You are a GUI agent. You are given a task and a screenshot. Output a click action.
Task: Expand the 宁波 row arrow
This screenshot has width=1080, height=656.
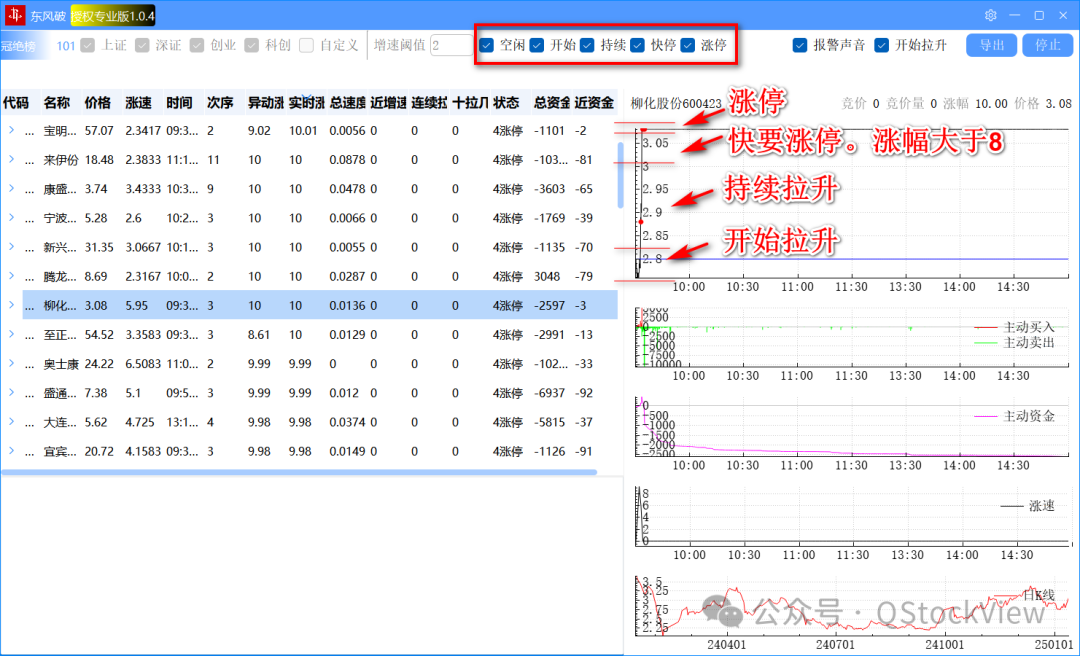pyautogui.click(x=12, y=218)
